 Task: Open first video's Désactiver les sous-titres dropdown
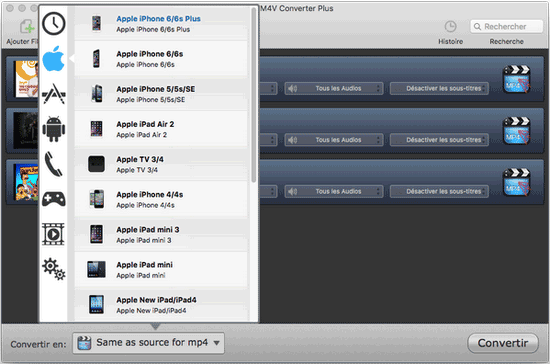(x=439, y=88)
